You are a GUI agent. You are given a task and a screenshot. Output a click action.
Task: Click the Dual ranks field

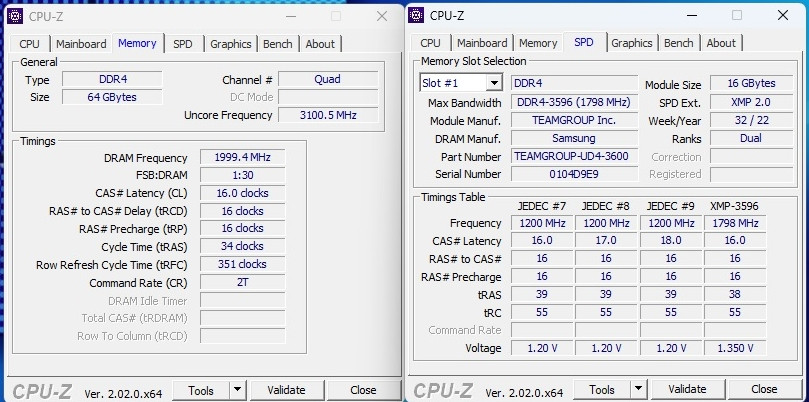[752, 138]
